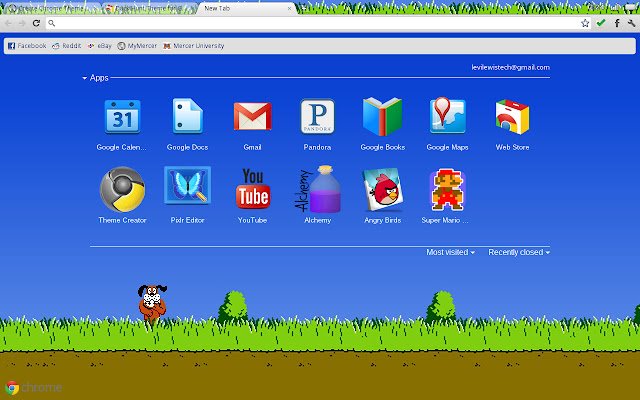The height and width of the screenshot is (400, 640).
Task: Close the New Tab tab
Action: pyautogui.click(x=289, y=8)
